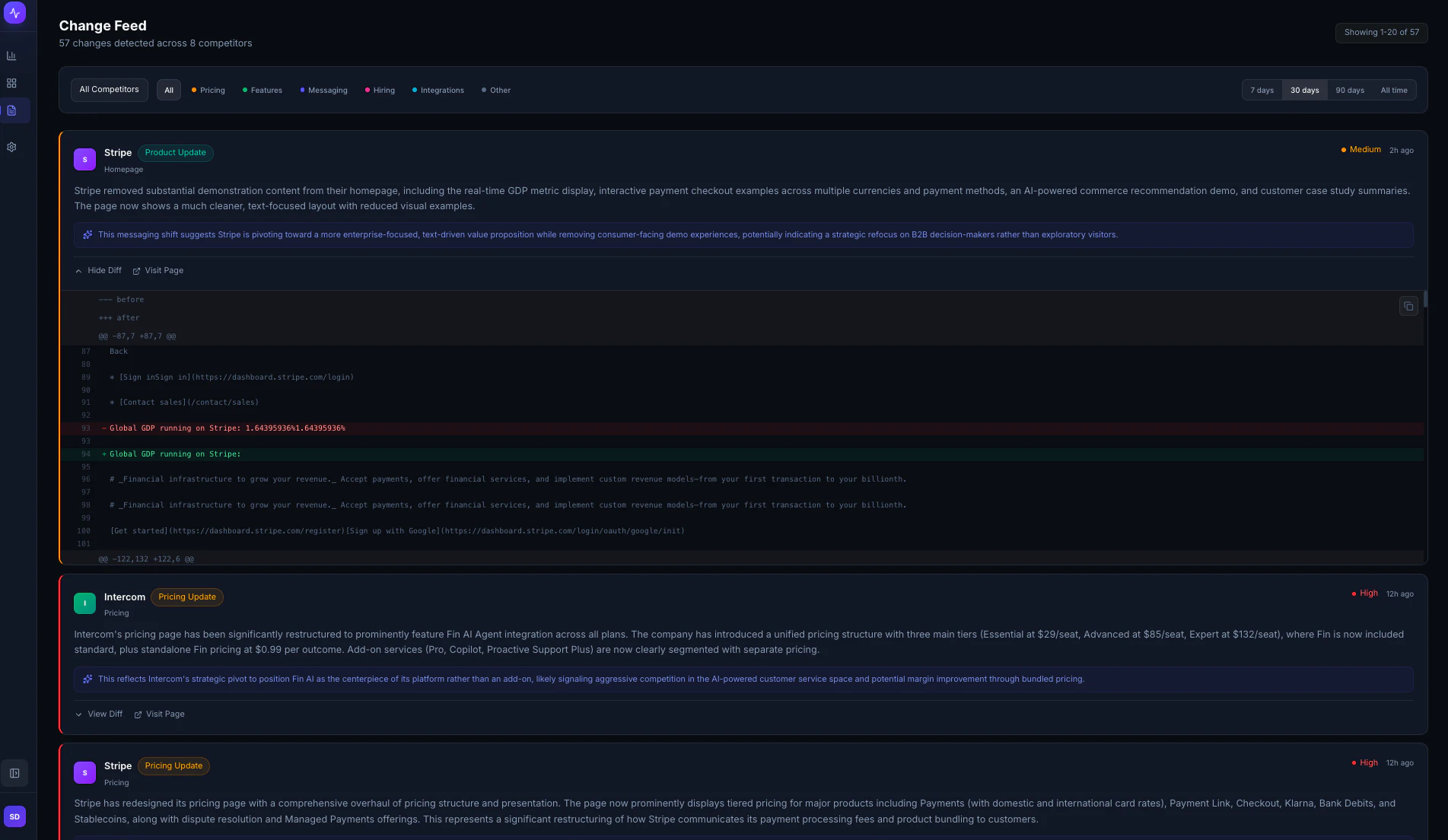Switch time range to 90 days
The width and height of the screenshot is (1448, 840).
pyautogui.click(x=1350, y=90)
